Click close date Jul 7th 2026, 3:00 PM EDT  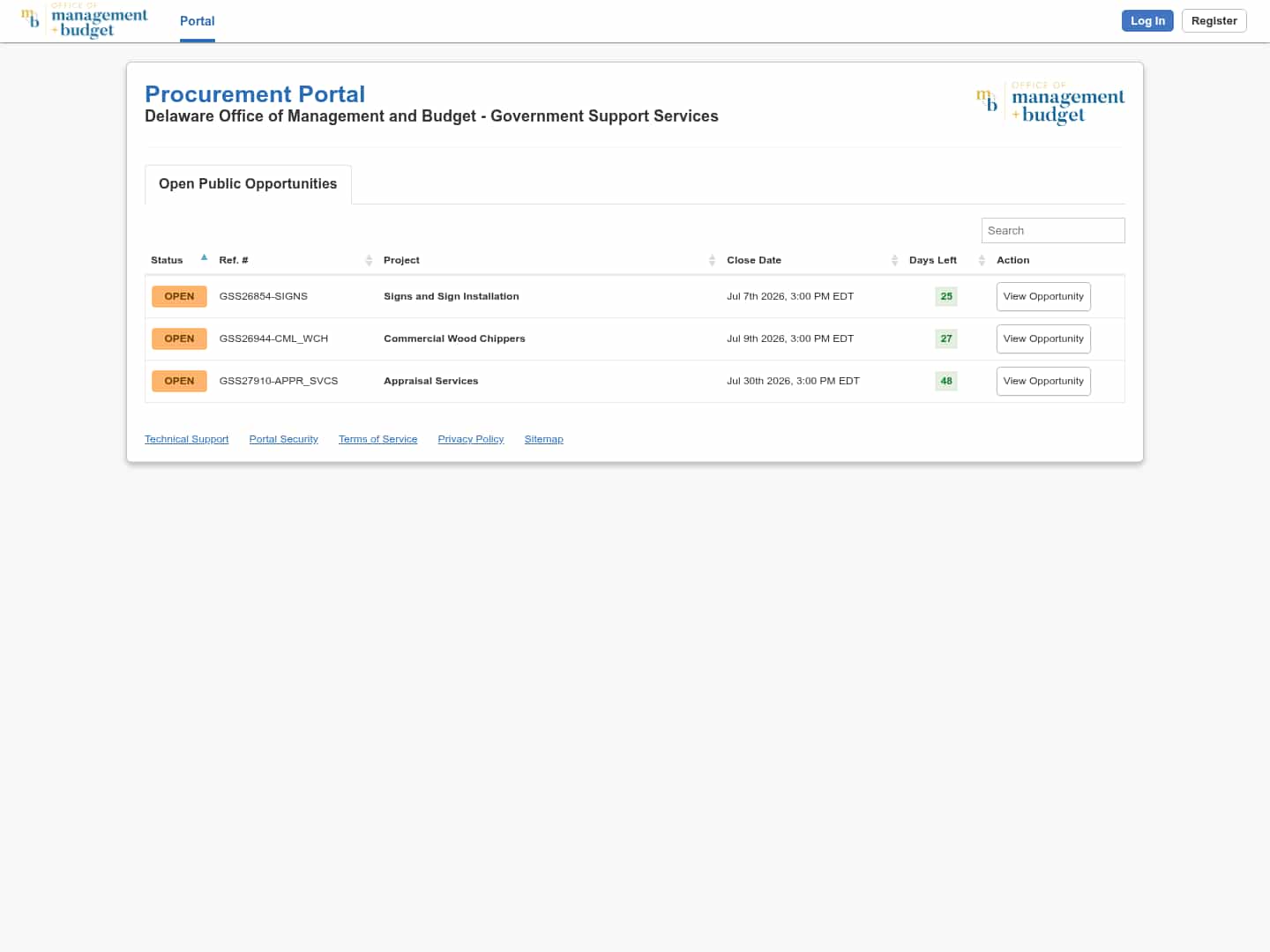790,297
